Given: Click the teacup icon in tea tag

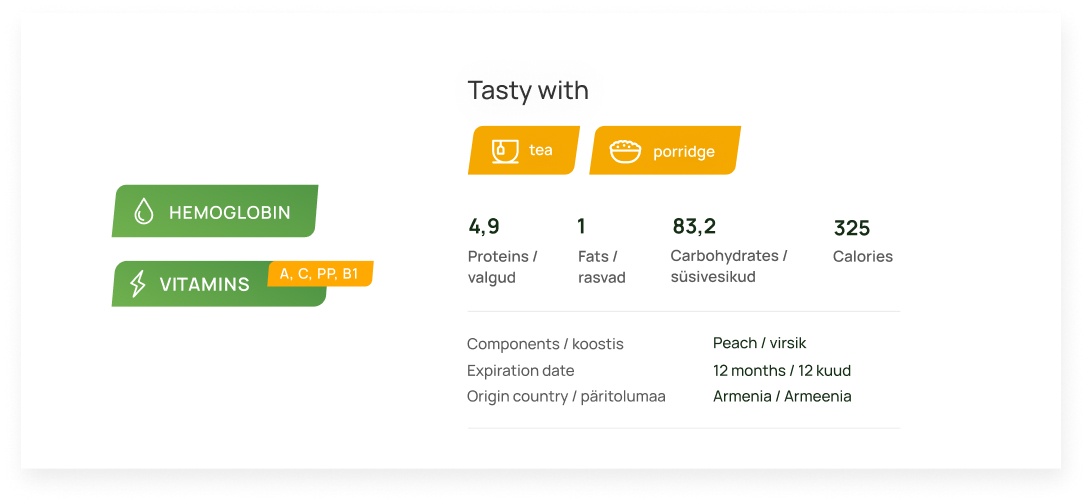Looking at the screenshot, I should (505, 151).
